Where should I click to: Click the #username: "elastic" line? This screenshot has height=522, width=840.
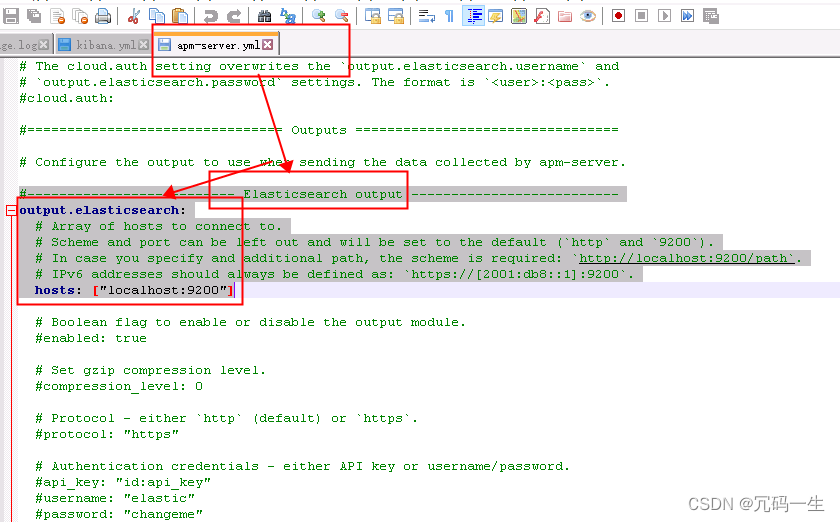[115, 498]
